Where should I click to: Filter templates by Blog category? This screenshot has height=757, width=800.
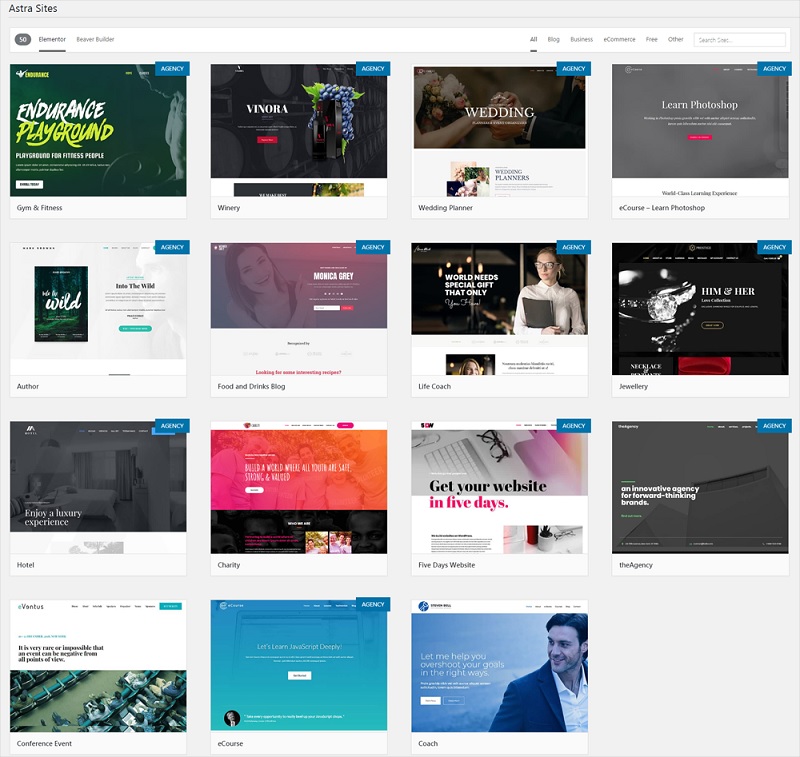[x=553, y=40]
